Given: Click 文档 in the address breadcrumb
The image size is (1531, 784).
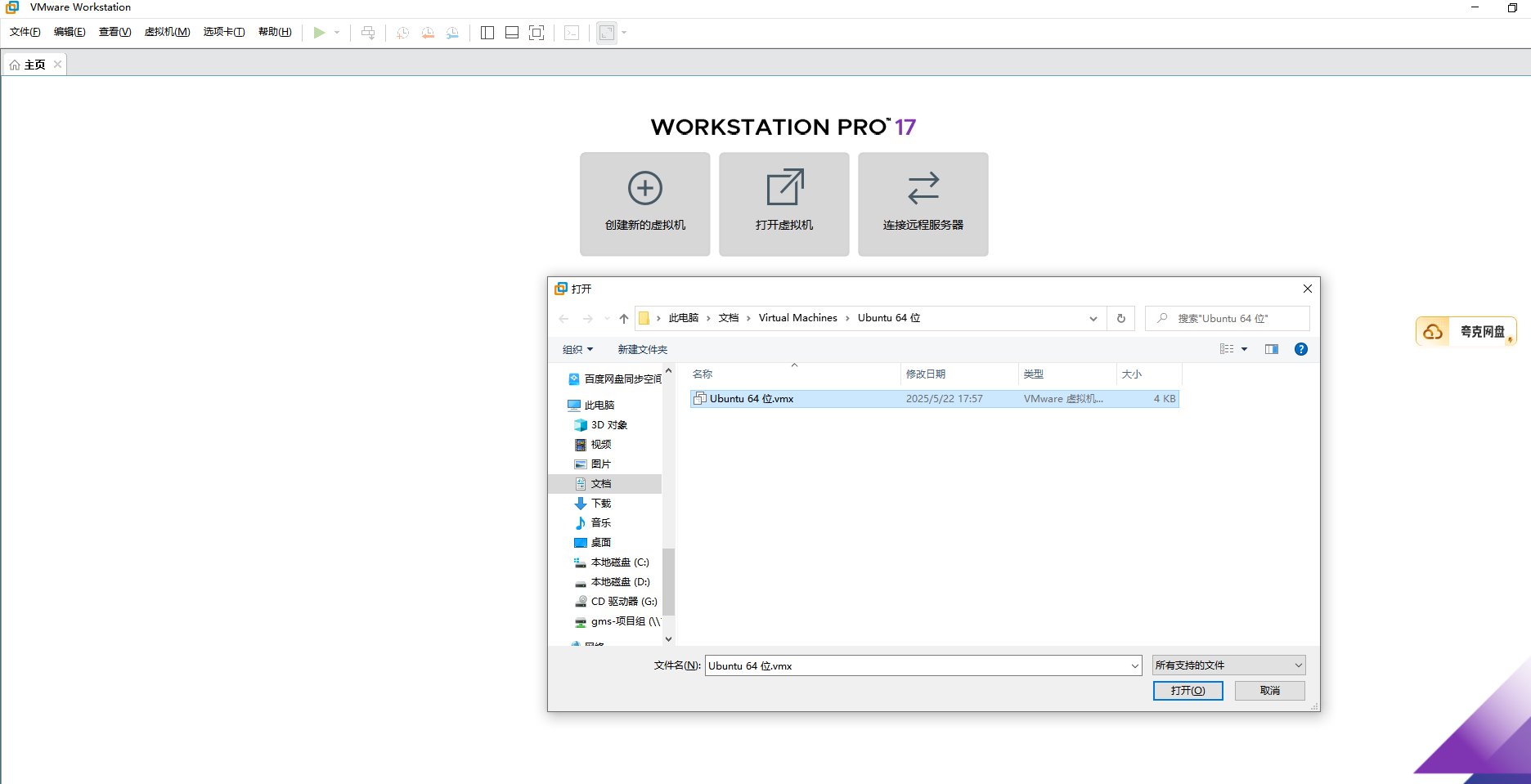Looking at the screenshot, I should (729, 318).
